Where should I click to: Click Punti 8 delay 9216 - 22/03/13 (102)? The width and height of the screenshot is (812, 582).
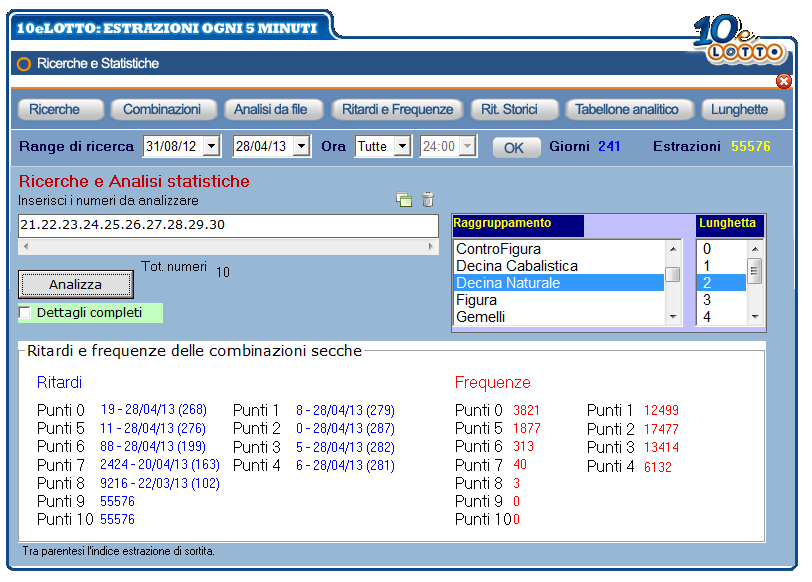click(160, 484)
